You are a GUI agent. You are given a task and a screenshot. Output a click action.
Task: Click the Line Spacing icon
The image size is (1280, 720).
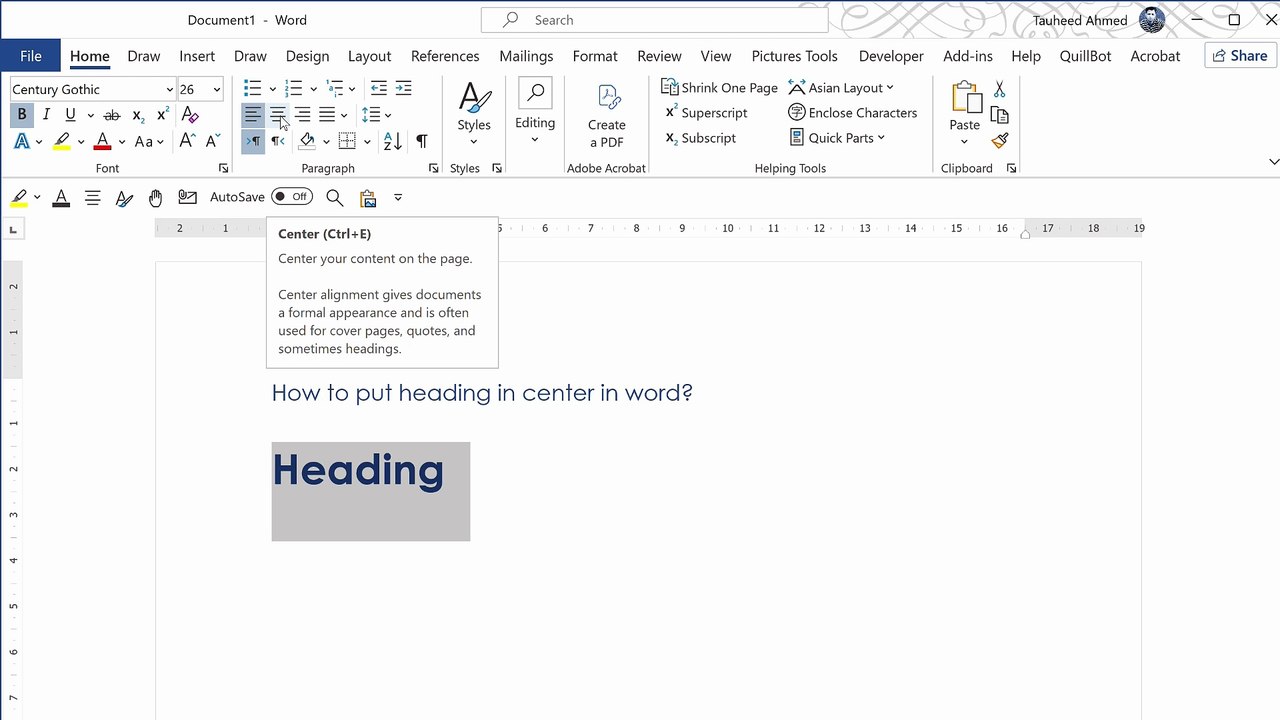click(370, 115)
